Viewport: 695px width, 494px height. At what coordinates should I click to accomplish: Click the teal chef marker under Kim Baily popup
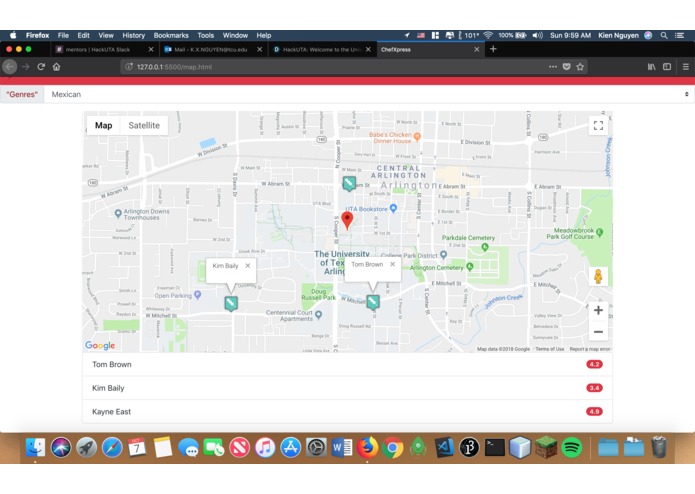(x=231, y=303)
